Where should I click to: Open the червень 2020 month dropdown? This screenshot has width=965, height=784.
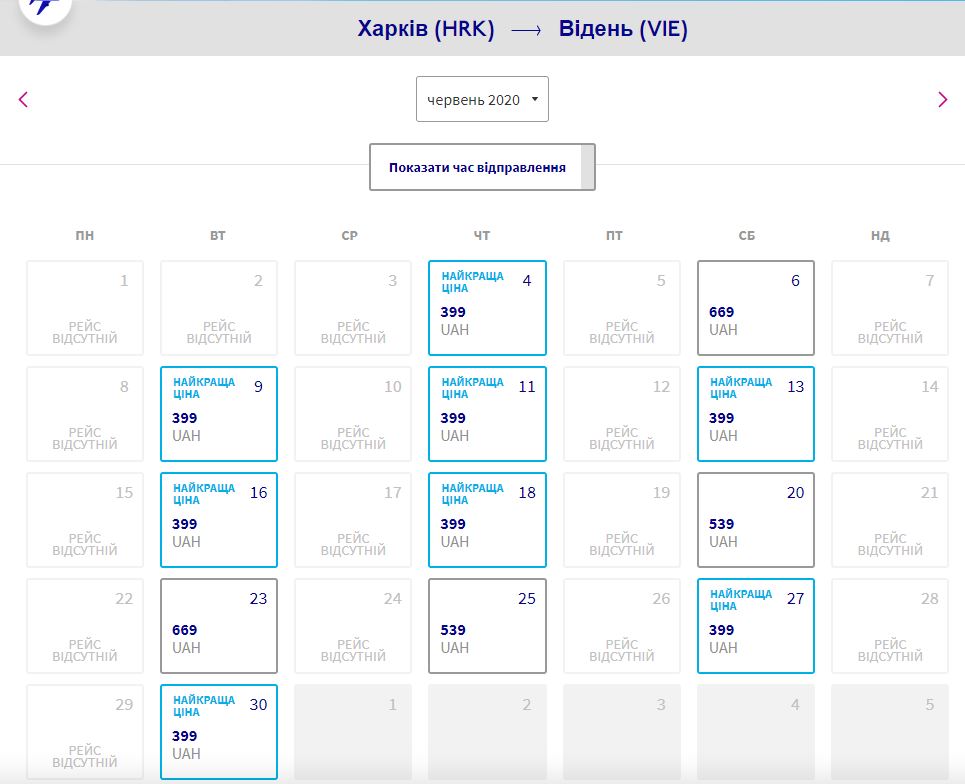pos(482,100)
